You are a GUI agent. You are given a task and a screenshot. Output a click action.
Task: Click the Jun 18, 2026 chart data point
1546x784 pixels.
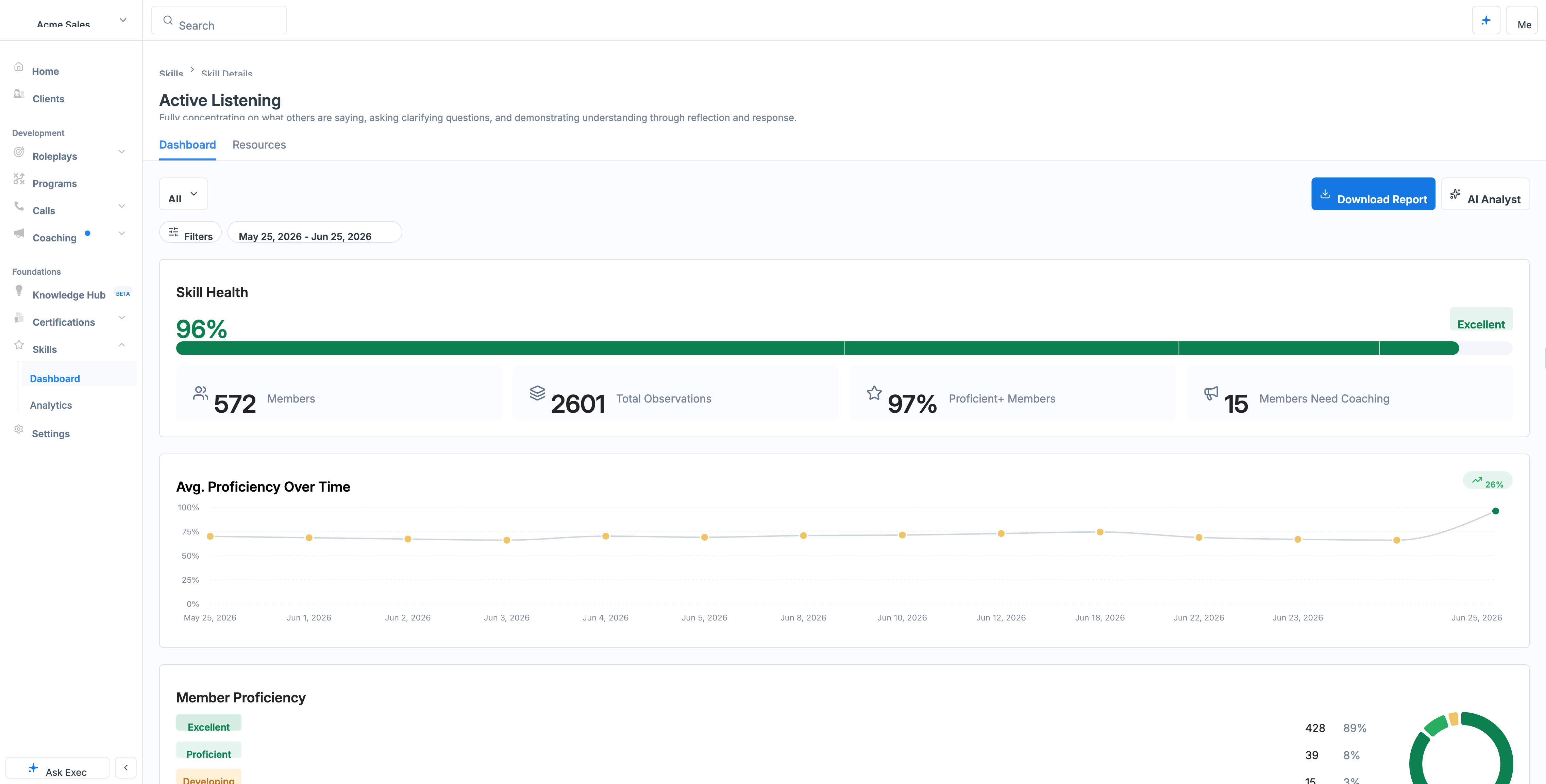click(x=1100, y=532)
